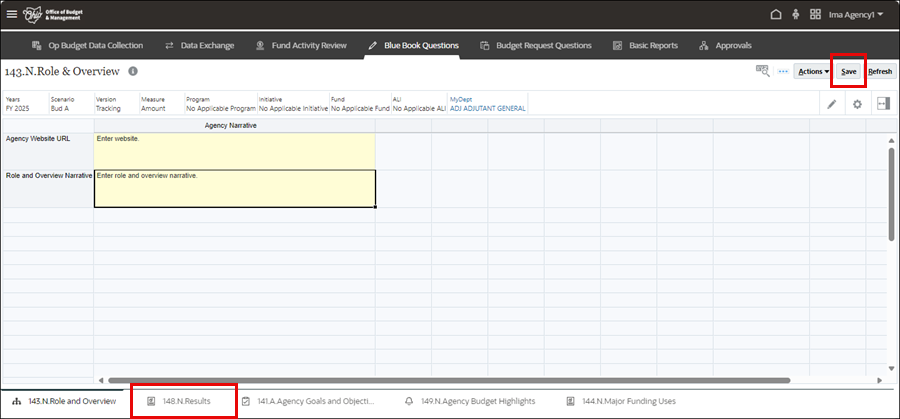Click the pencil edit icon
900x419 pixels.
tap(832, 104)
